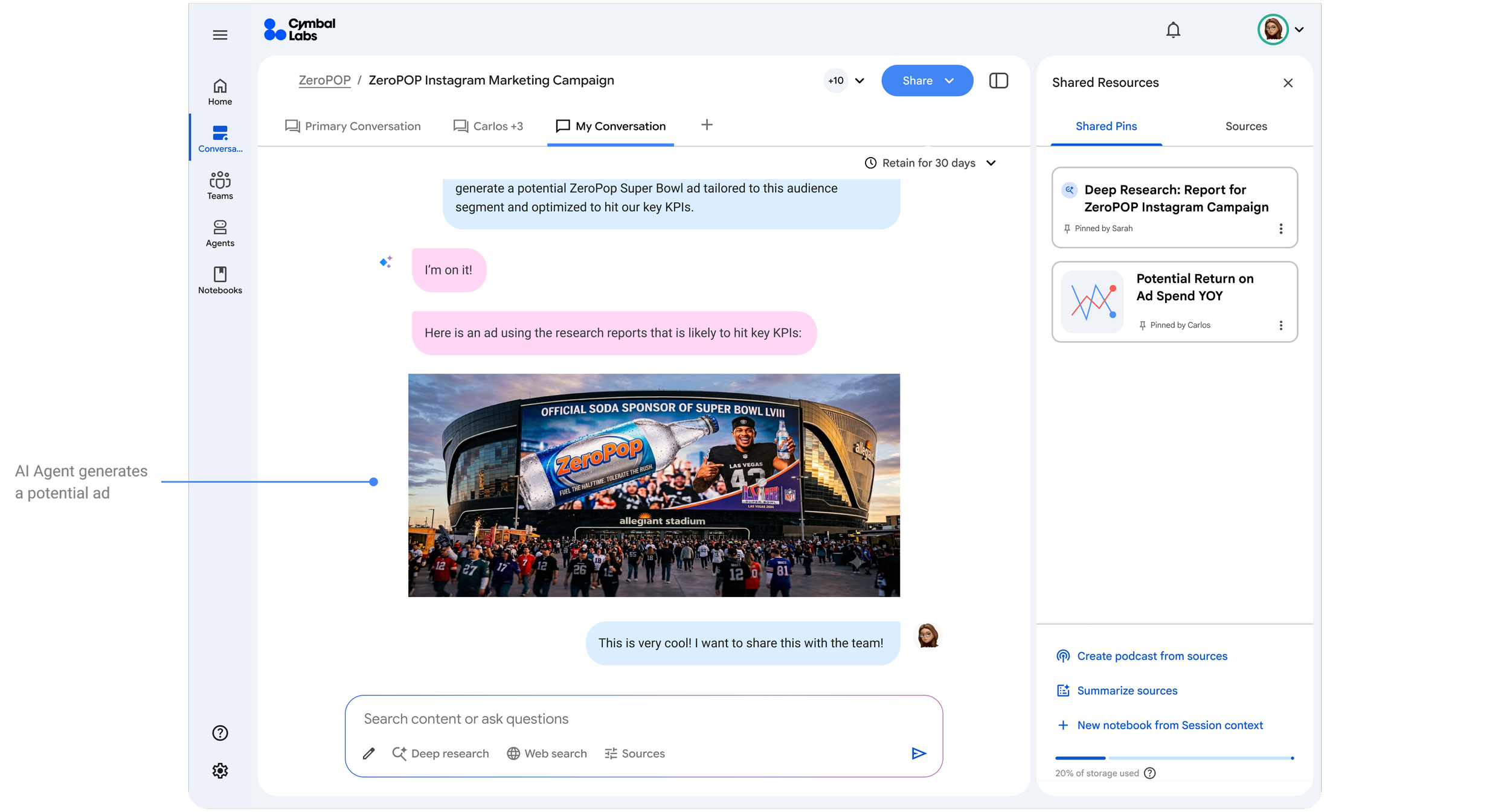Viewport: 1510px width, 812px height.
Task: Open the generated ZeroPop ad image
Action: 654,485
